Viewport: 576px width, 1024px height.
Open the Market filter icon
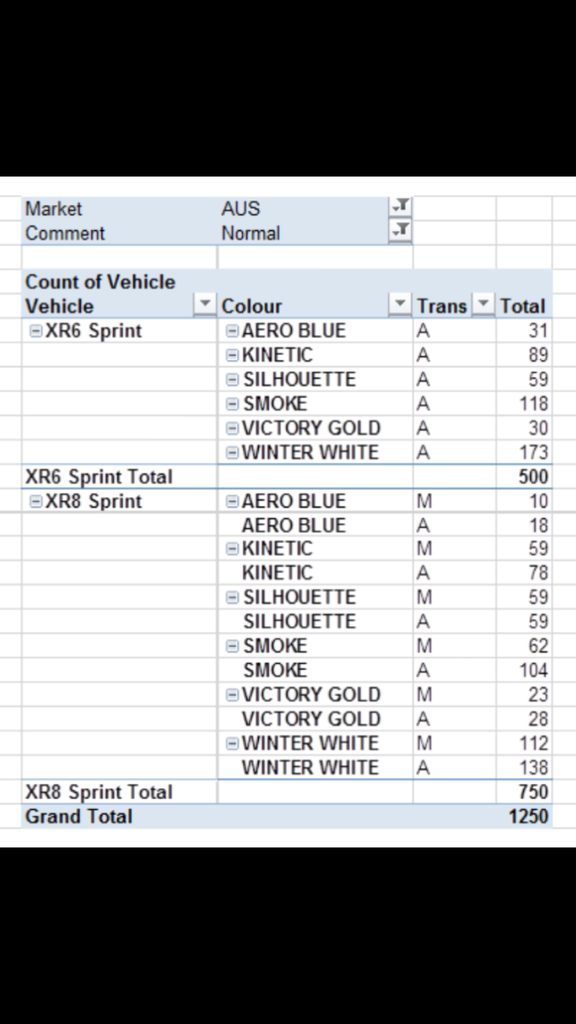[x=400, y=206]
